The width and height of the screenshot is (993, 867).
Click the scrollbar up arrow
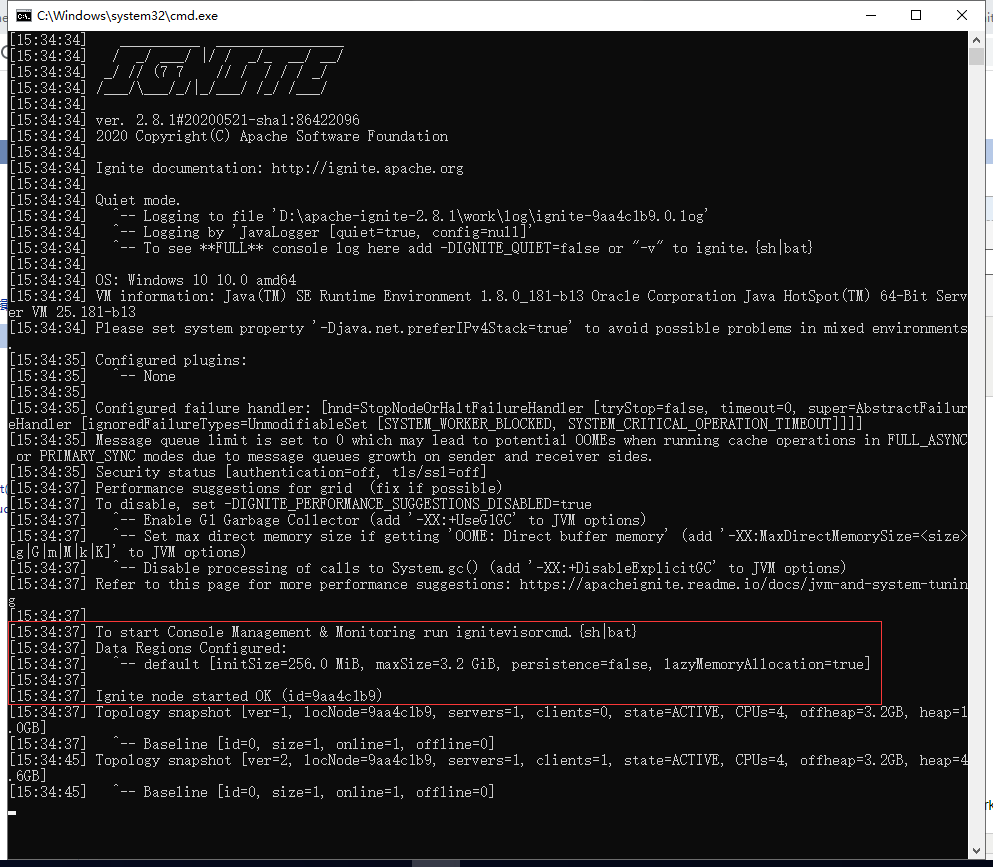coord(976,39)
